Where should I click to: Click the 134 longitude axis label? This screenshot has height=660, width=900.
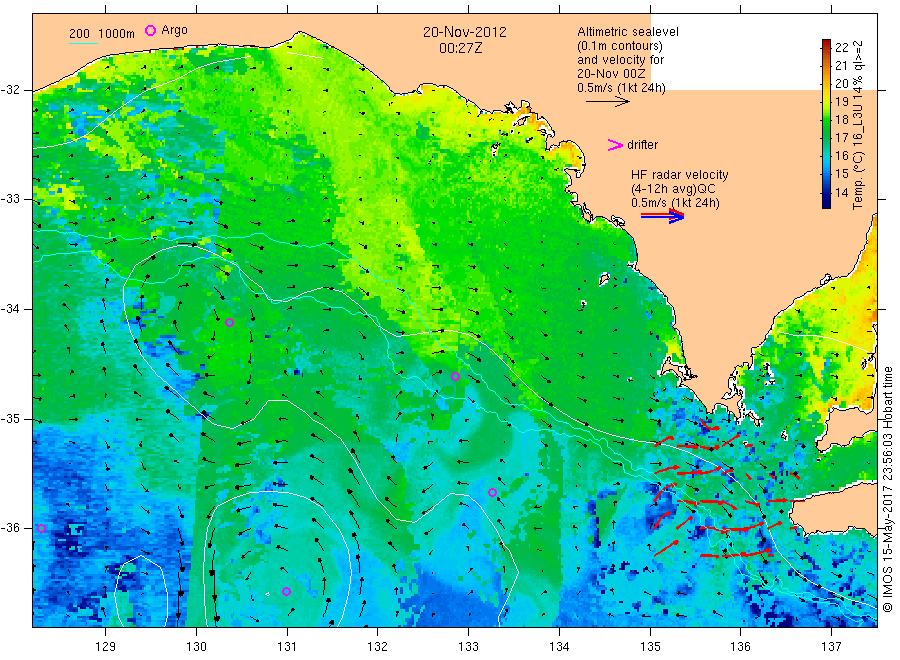click(x=559, y=647)
